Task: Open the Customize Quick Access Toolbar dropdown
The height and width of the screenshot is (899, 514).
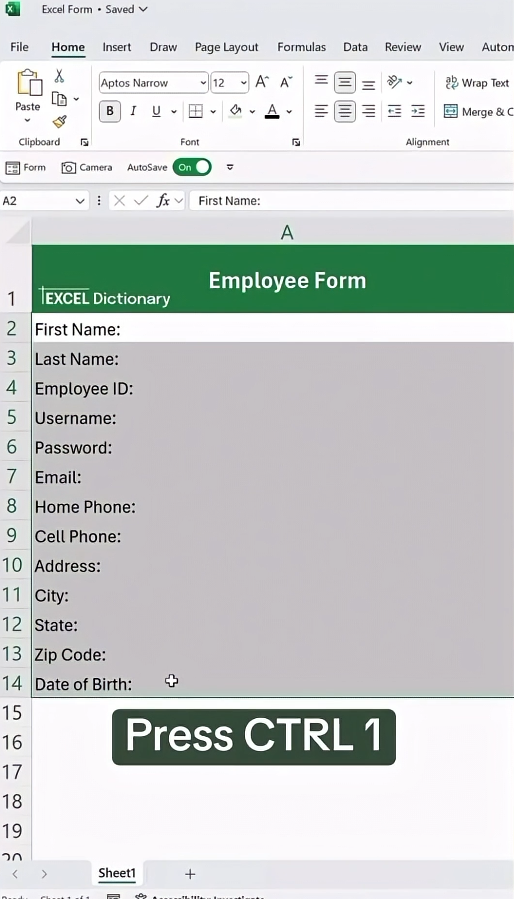Action: pyautogui.click(x=230, y=167)
